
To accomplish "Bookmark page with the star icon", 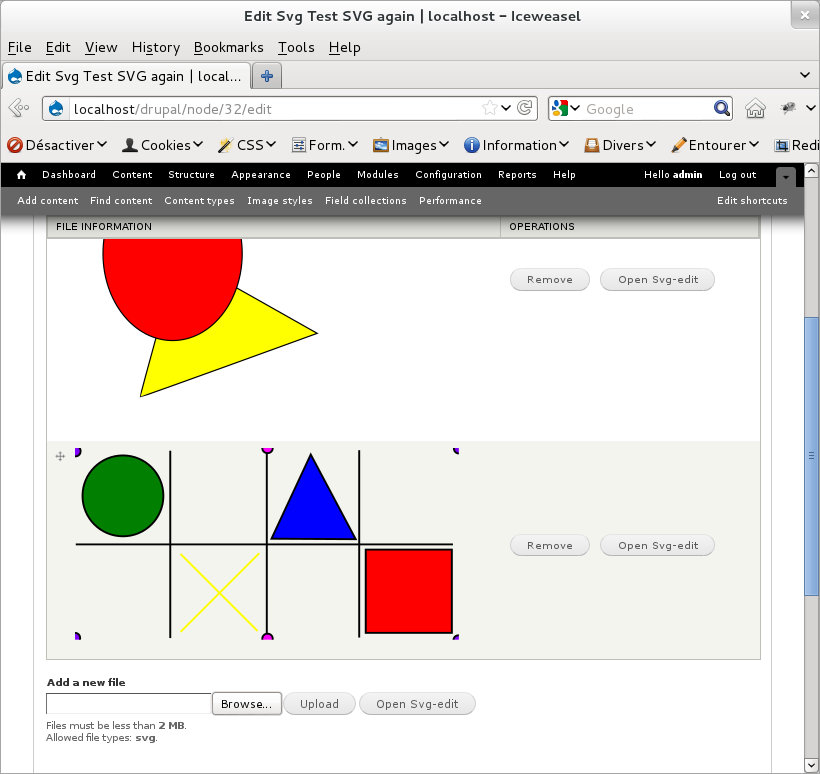I will [489, 109].
